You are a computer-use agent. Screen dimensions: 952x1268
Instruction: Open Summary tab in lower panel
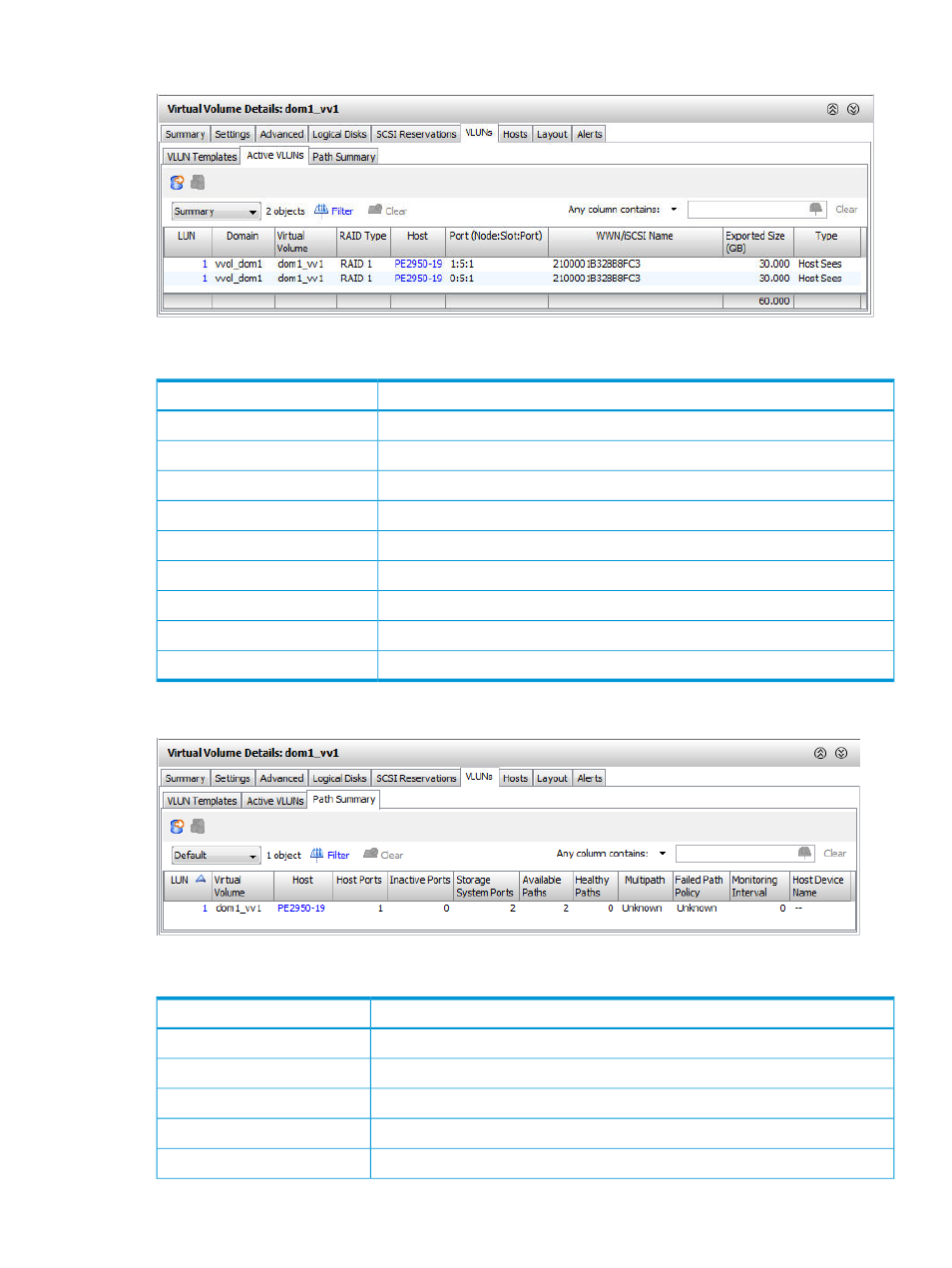pos(185,778)
